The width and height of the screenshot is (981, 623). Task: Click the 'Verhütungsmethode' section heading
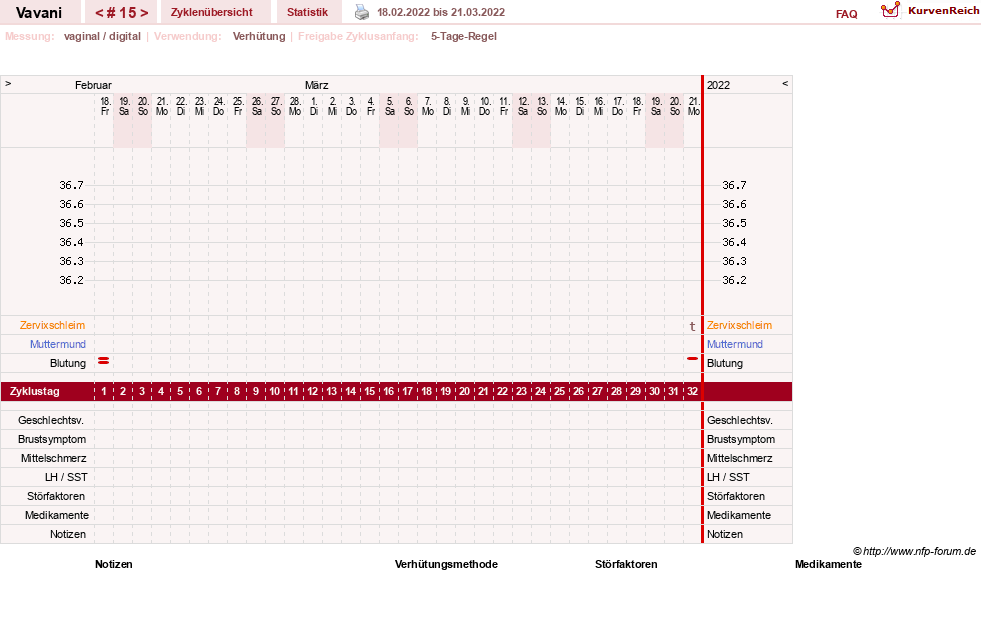[446, 564]
